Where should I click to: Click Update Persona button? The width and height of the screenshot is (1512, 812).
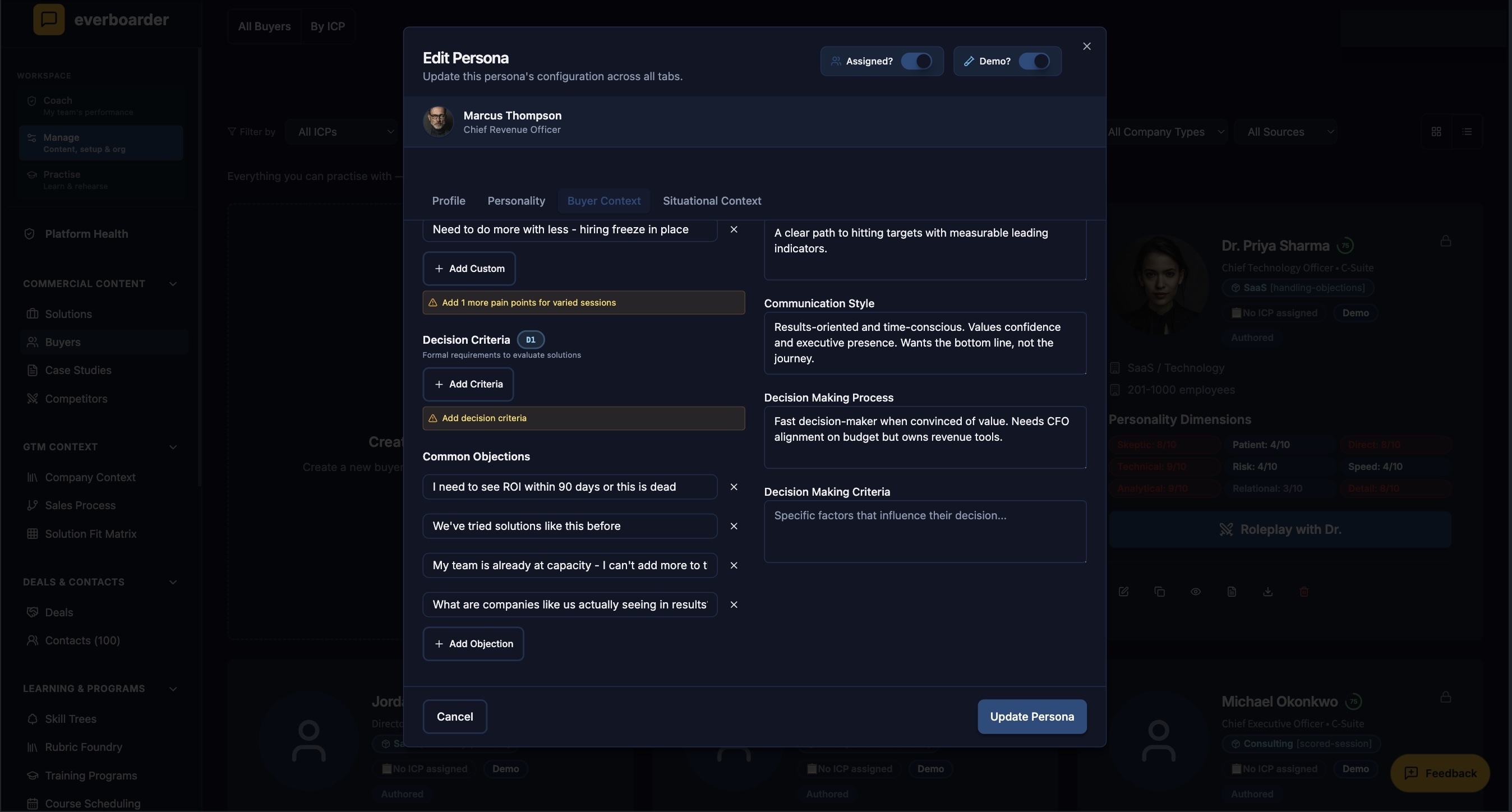tap(1032, 716)
